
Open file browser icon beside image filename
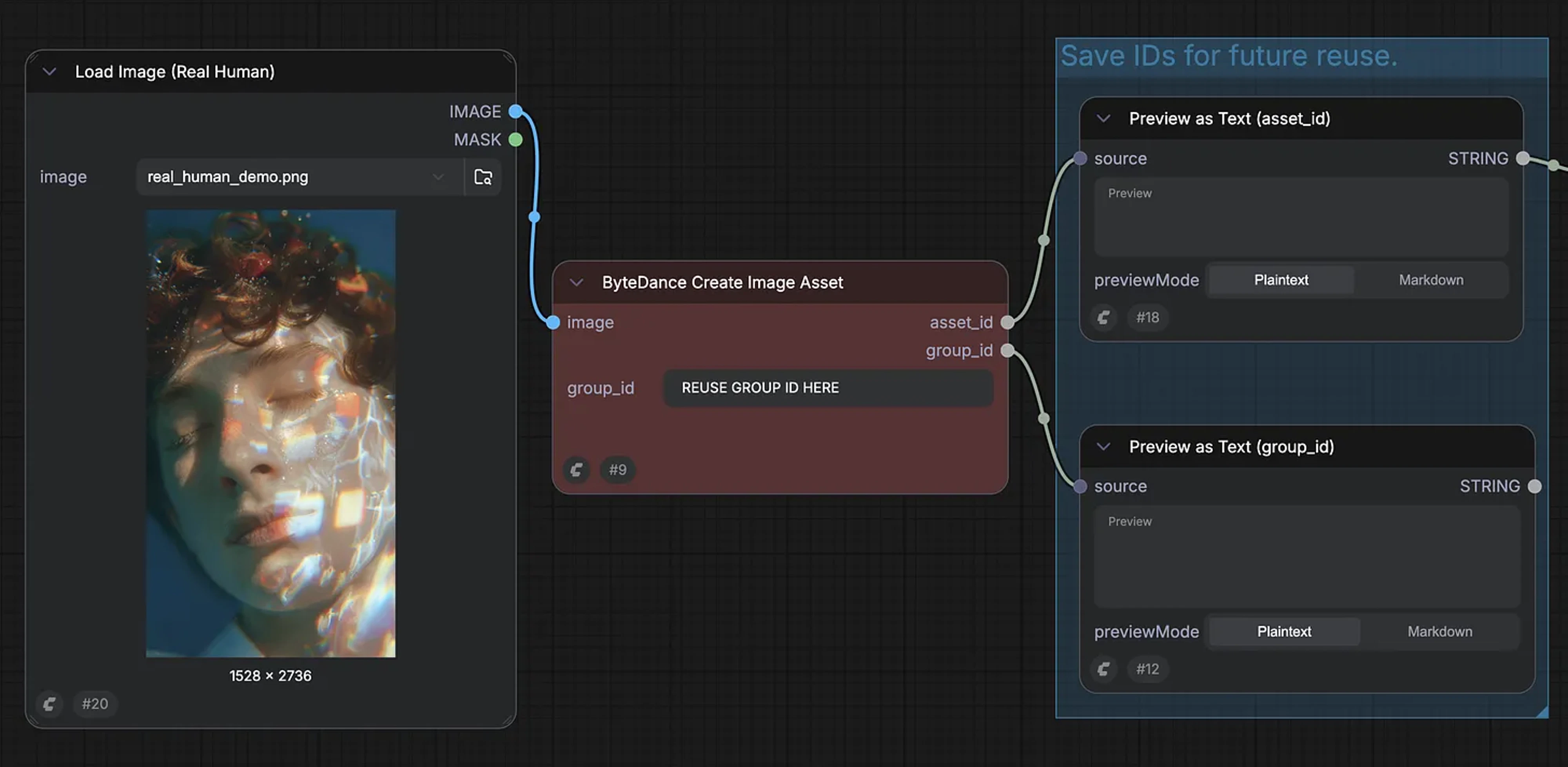click(483, 177)
